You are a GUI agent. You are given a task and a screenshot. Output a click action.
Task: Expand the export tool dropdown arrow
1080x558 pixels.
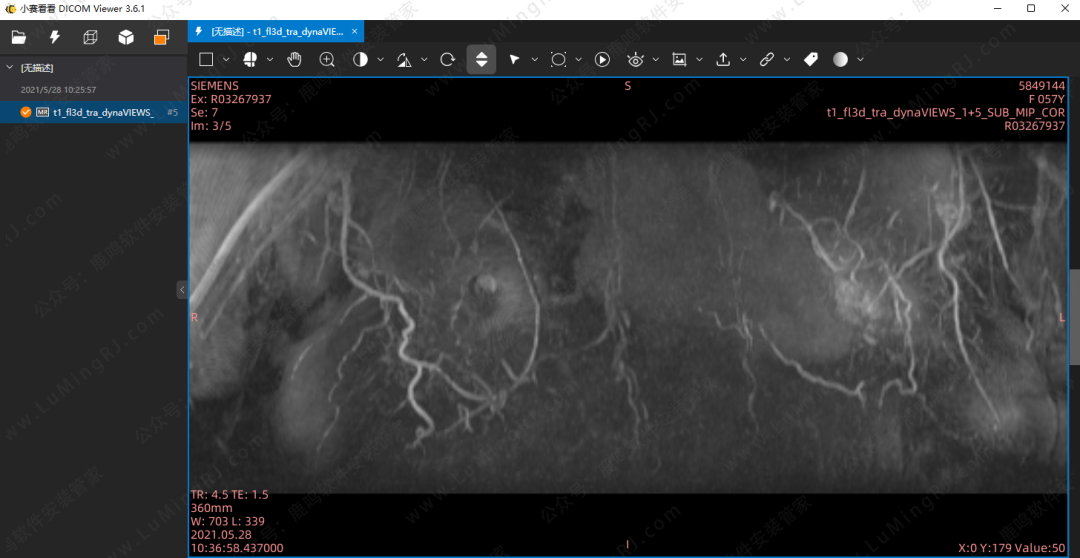coord(743,60)
